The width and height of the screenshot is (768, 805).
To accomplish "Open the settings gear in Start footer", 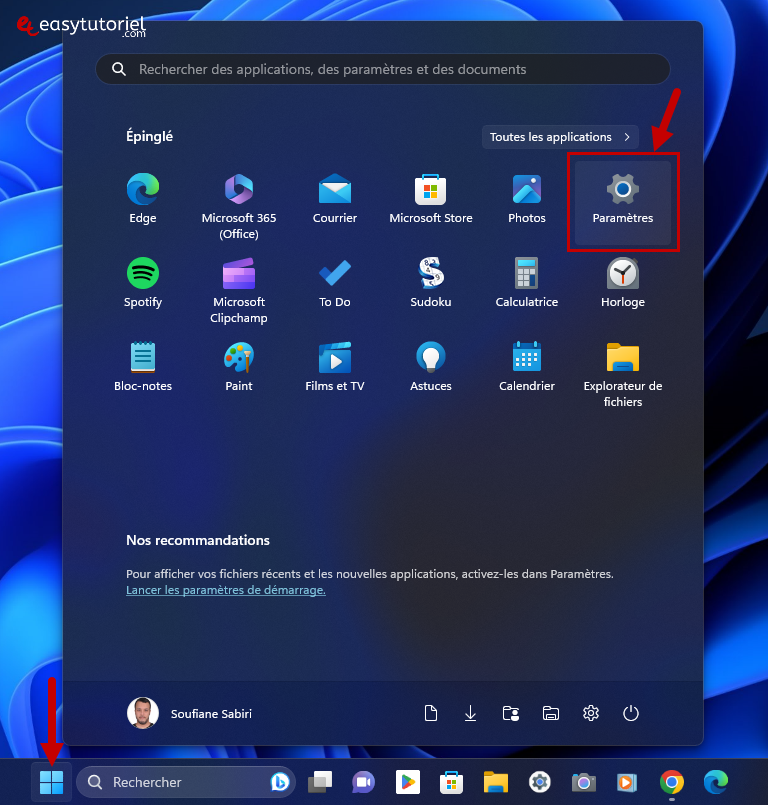I will pyautogui.click(x=591, y=713).
